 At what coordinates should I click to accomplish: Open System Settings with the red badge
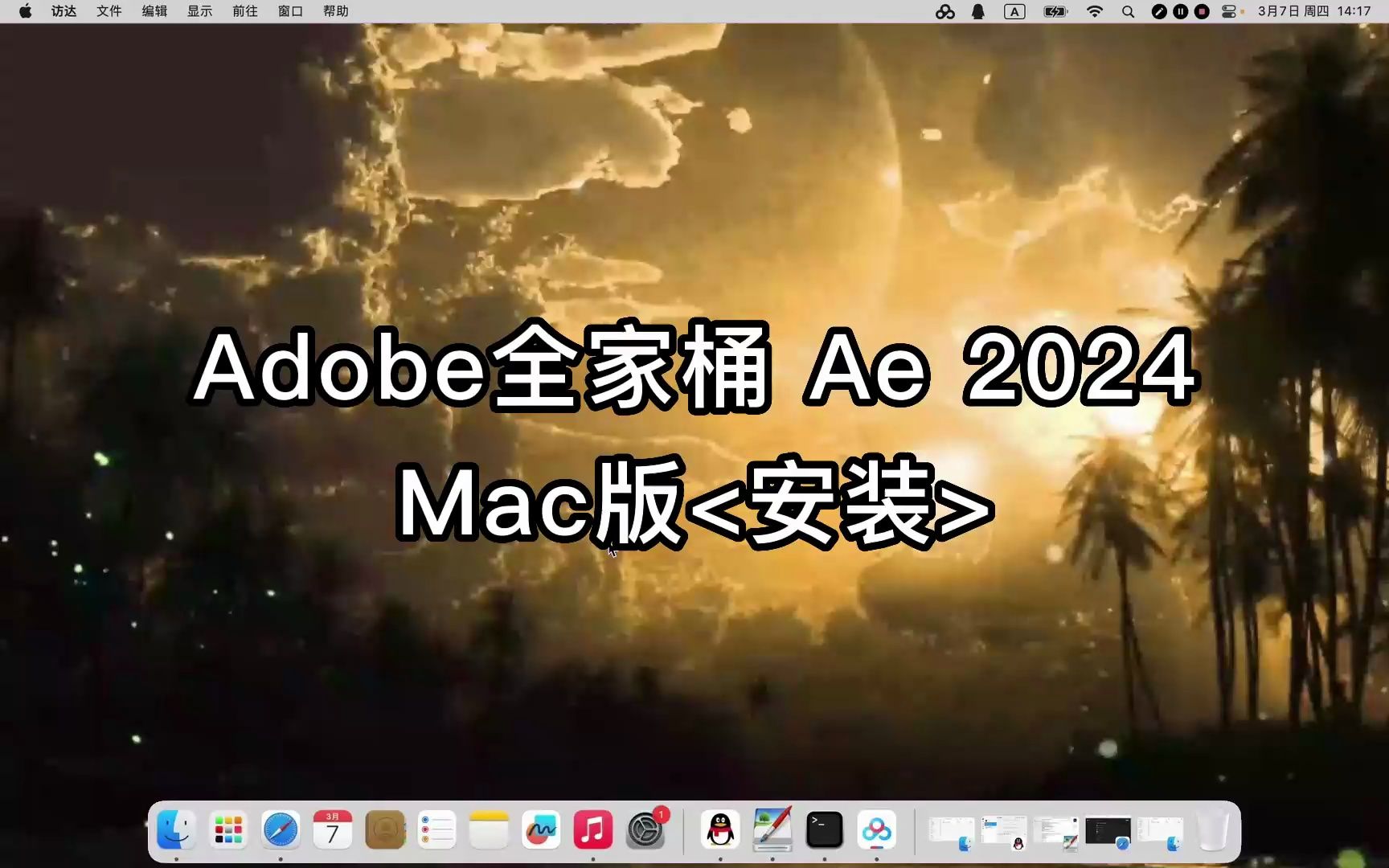point(645,830)
